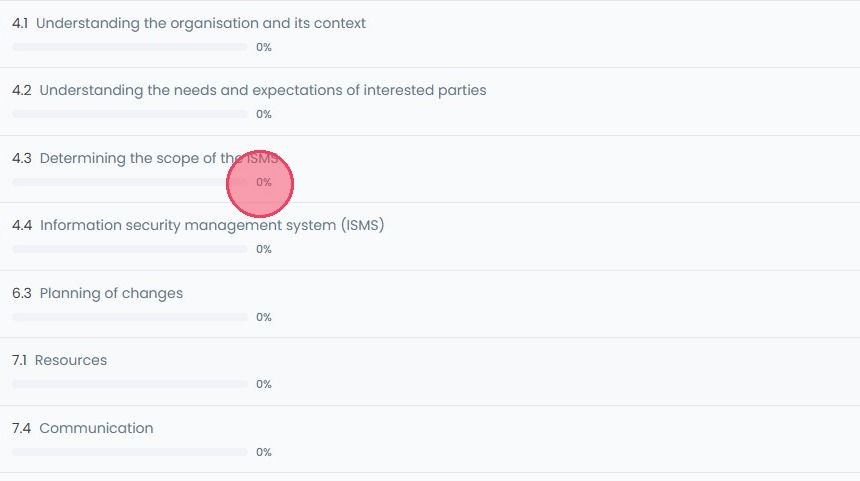Viewport: 860px width, 481px height.
Task: Click the progress bar under Communication
Action: click(130, 452)
